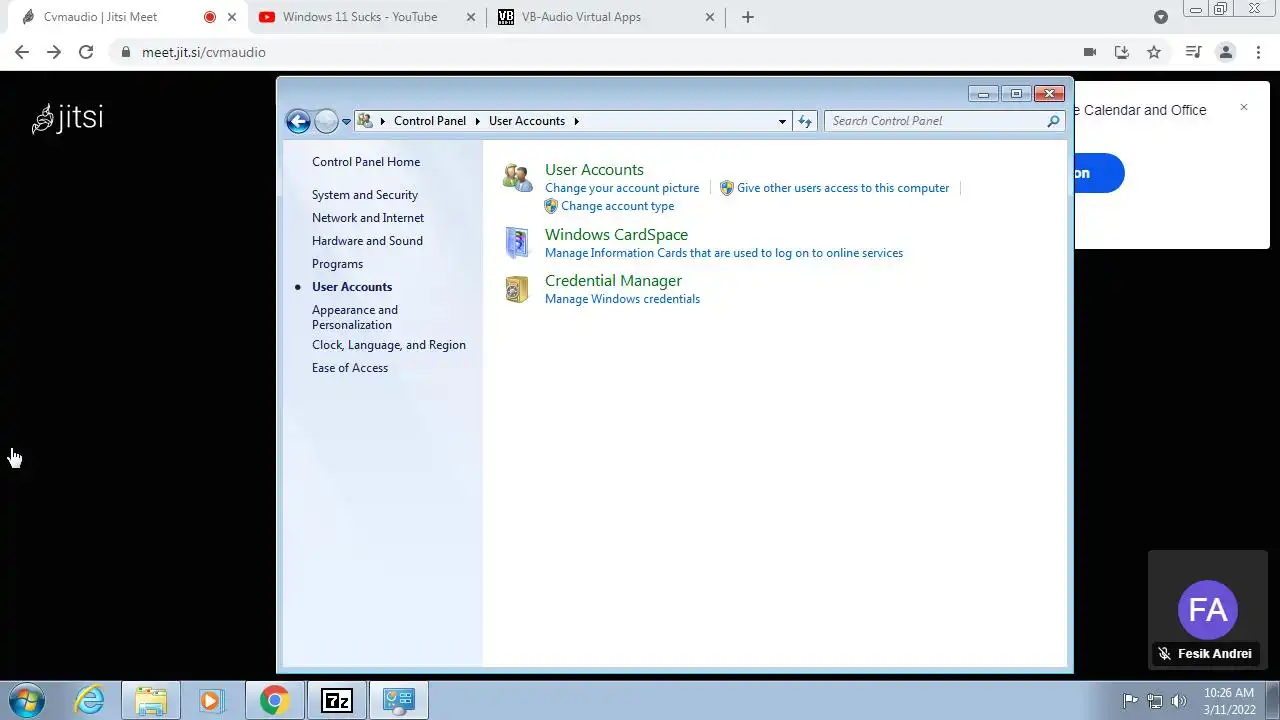Click Fesik Andrei participant thumbnail

(1208, 609)
